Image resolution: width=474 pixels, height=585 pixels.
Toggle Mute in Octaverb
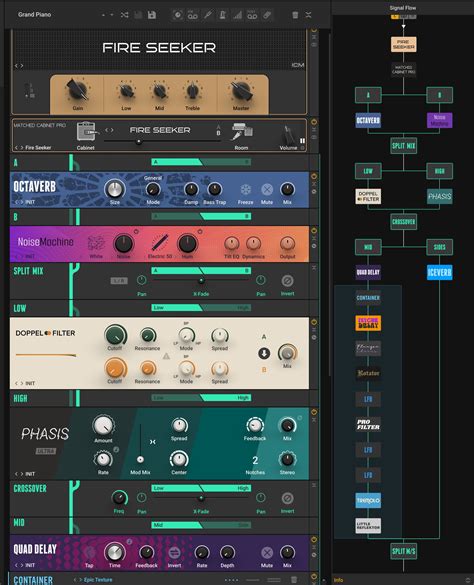pos(267,190)
